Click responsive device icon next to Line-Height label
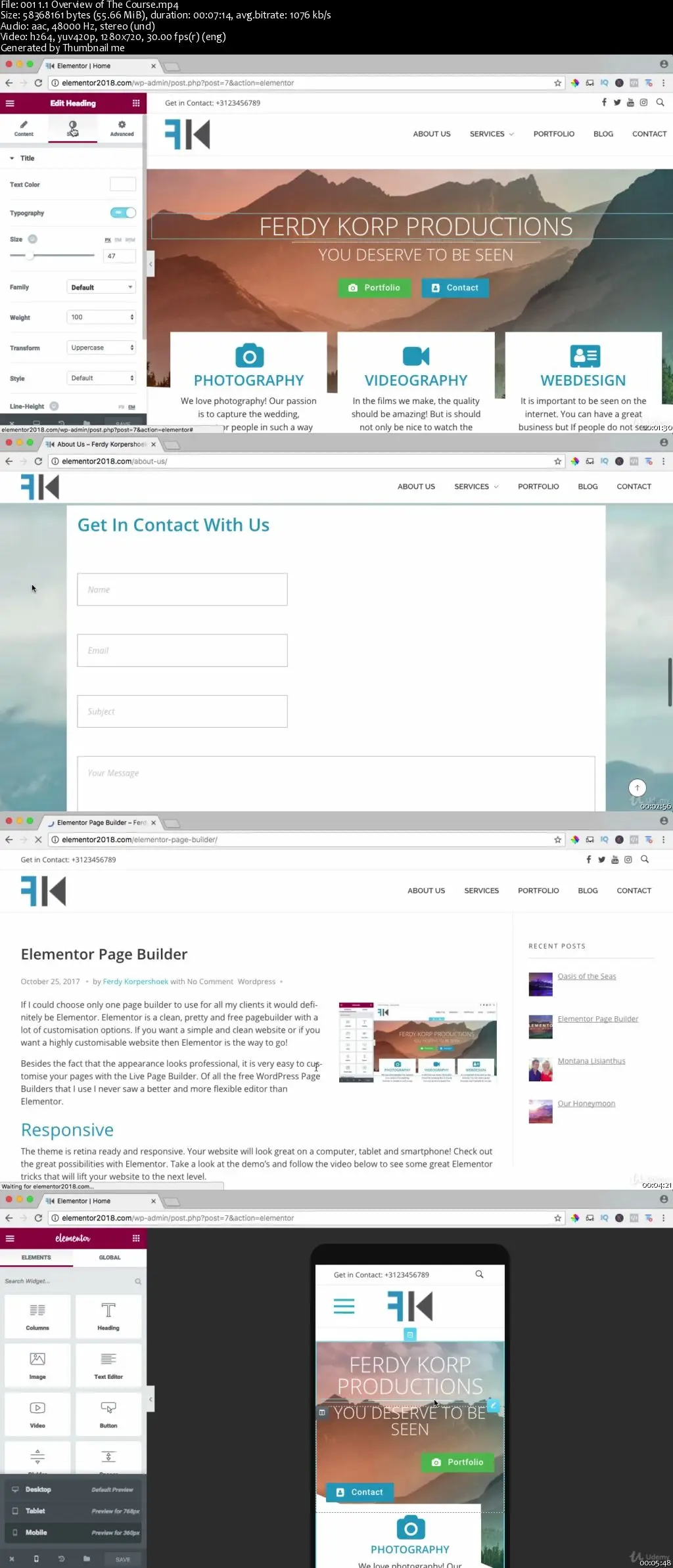The height and width of the screenshot is (1568, 673). [x=54, y=406]
